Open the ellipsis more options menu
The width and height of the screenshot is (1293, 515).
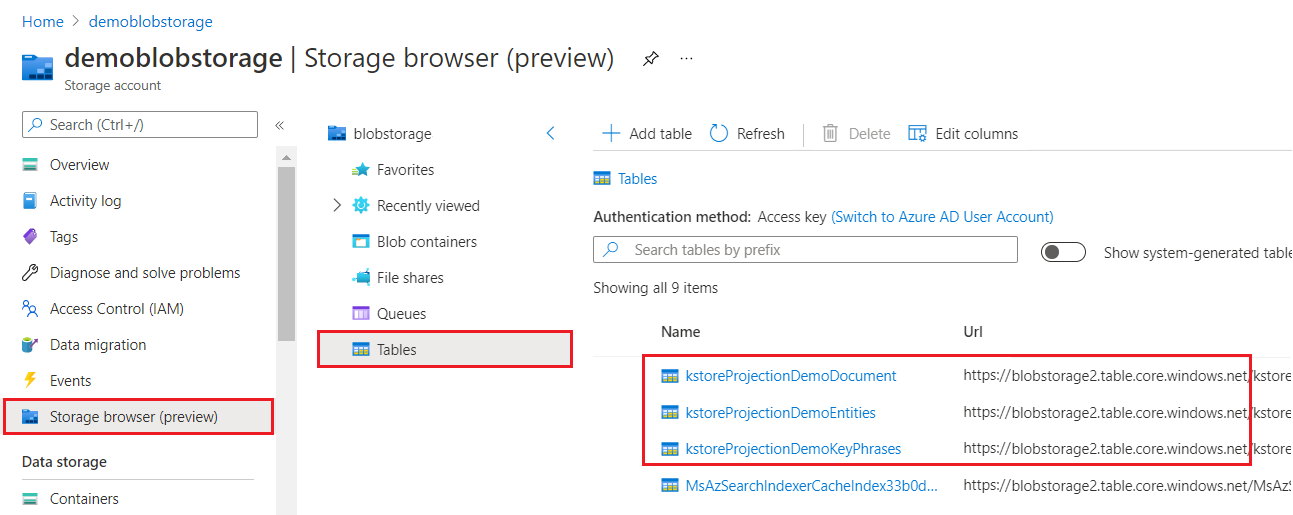[x=686, y=59]
